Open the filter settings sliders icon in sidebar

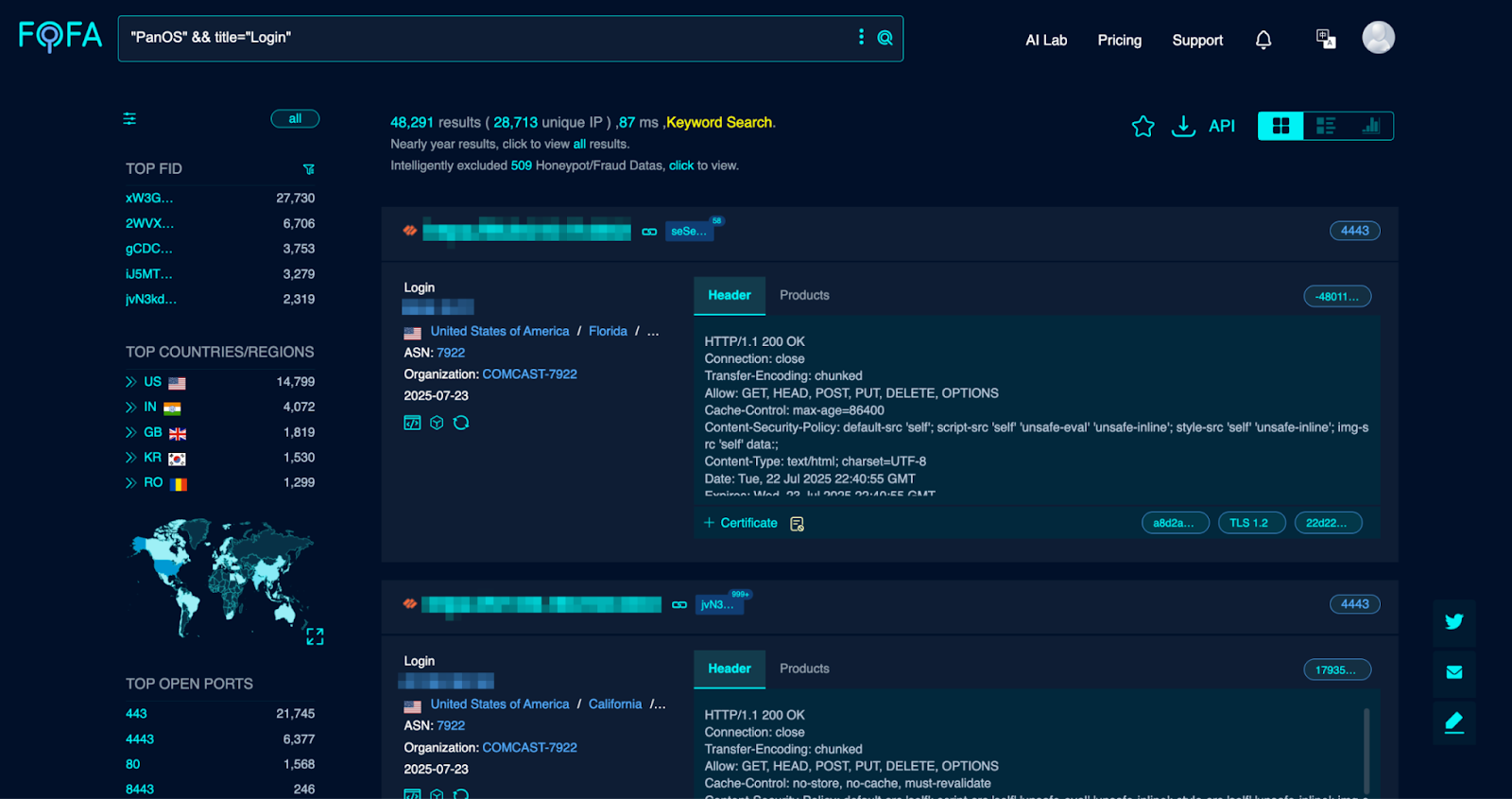click(x=129, y=119)
